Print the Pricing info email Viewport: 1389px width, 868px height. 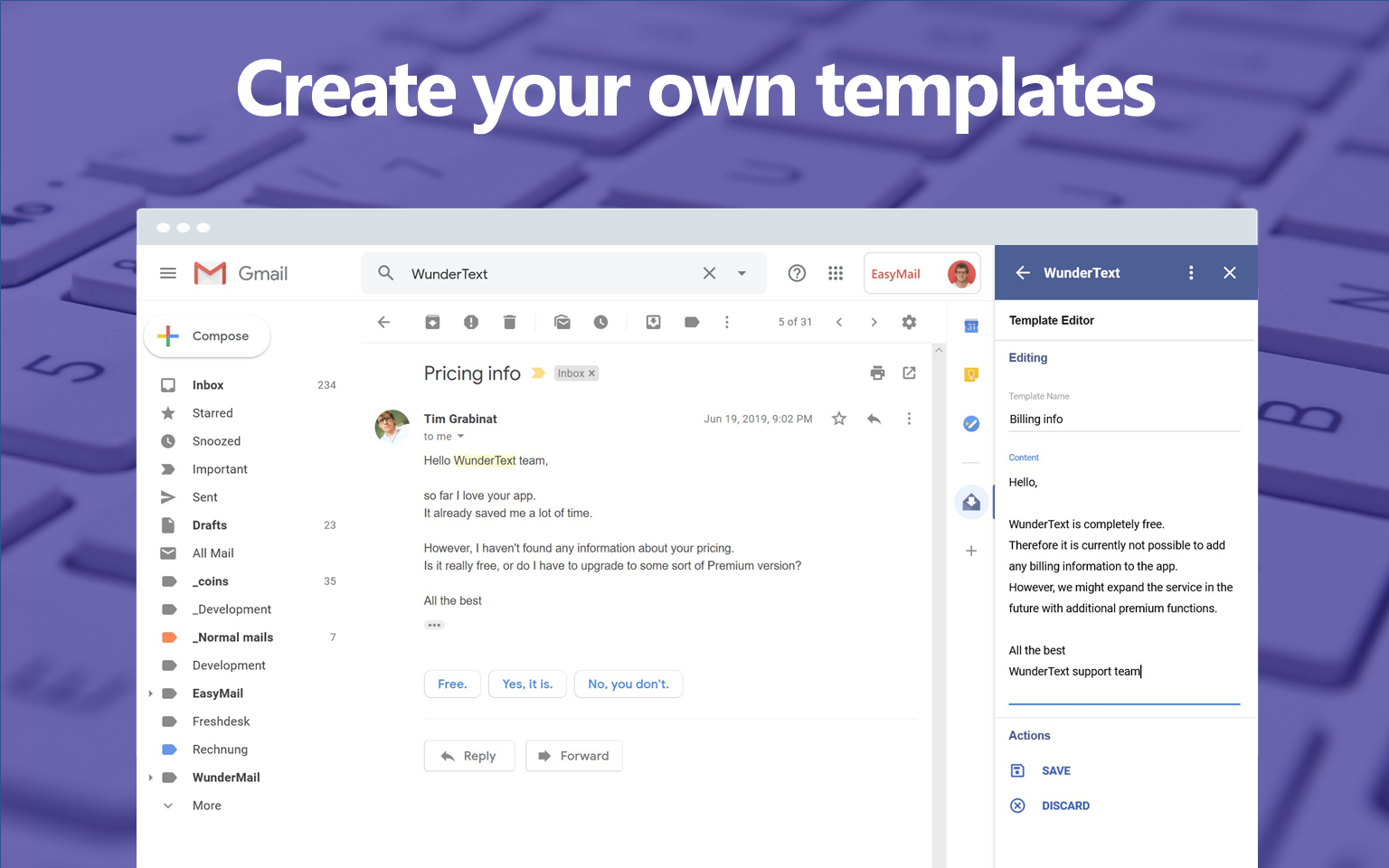click(x=877, y=373)
